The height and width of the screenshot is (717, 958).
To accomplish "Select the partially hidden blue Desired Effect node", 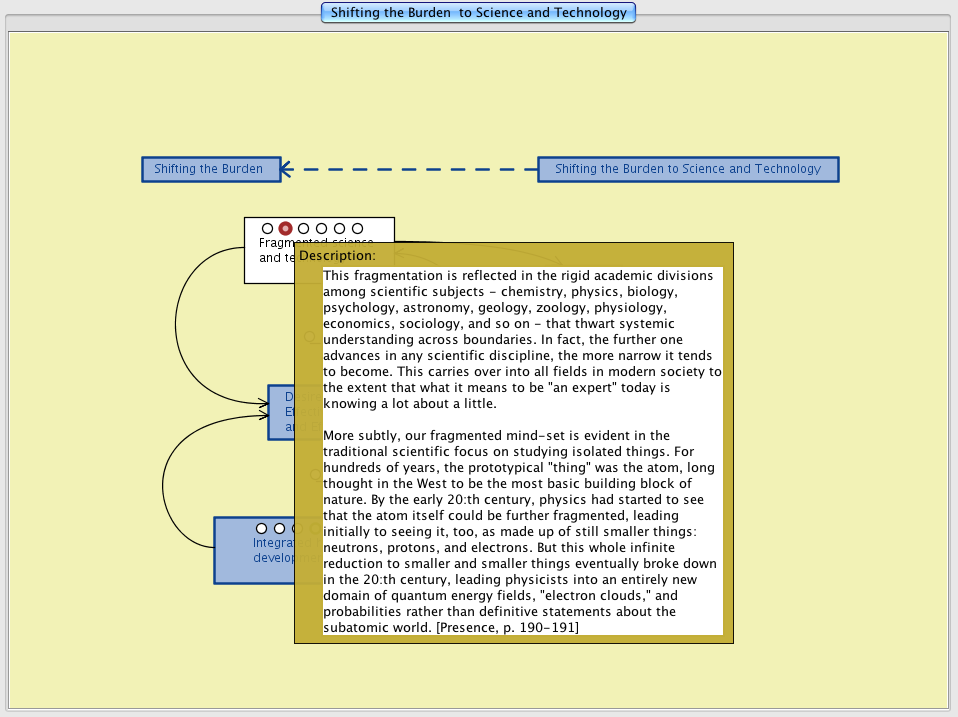I will point(280,412).
